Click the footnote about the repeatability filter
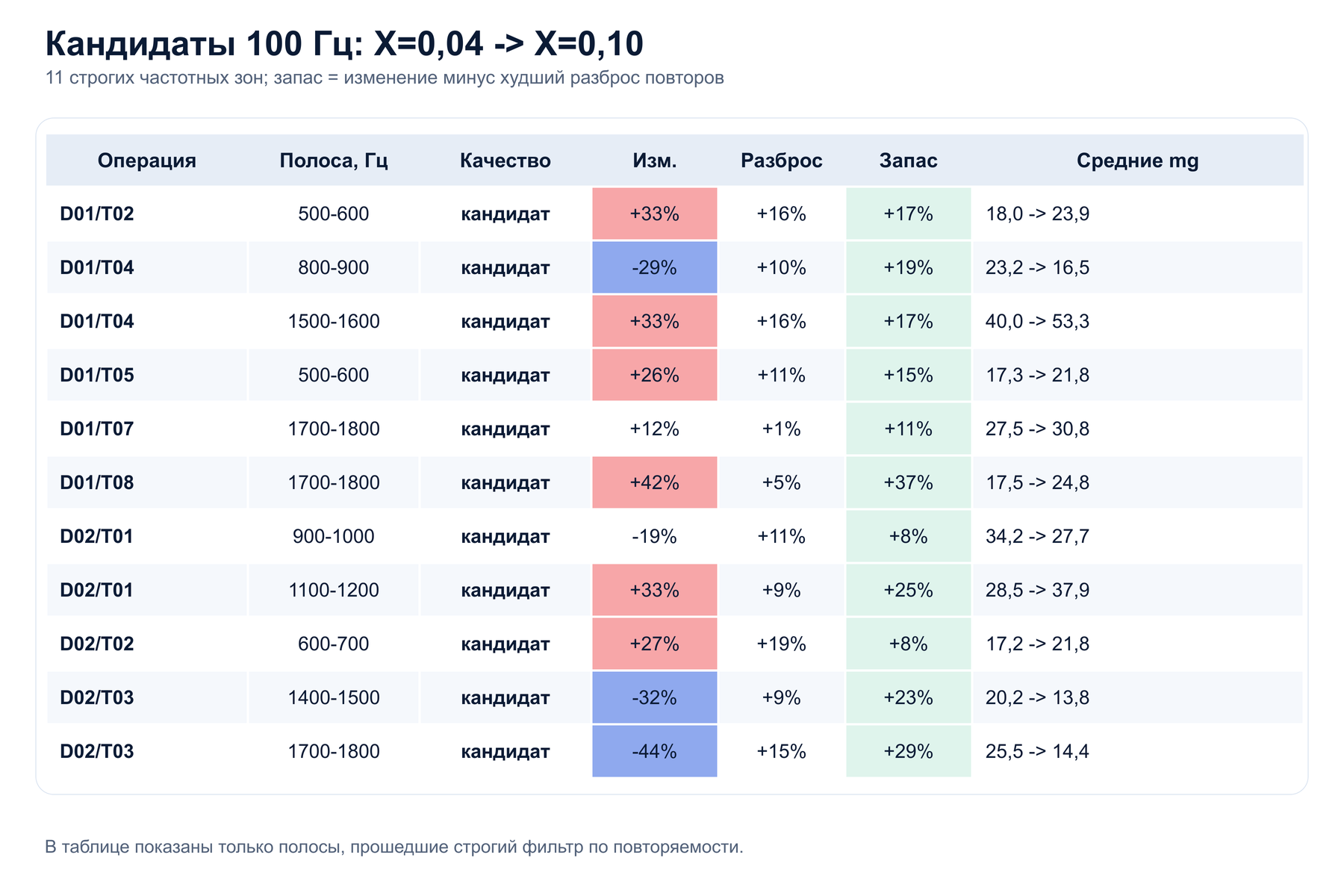This screenshot has width=1344, height=896. (394, 847)
